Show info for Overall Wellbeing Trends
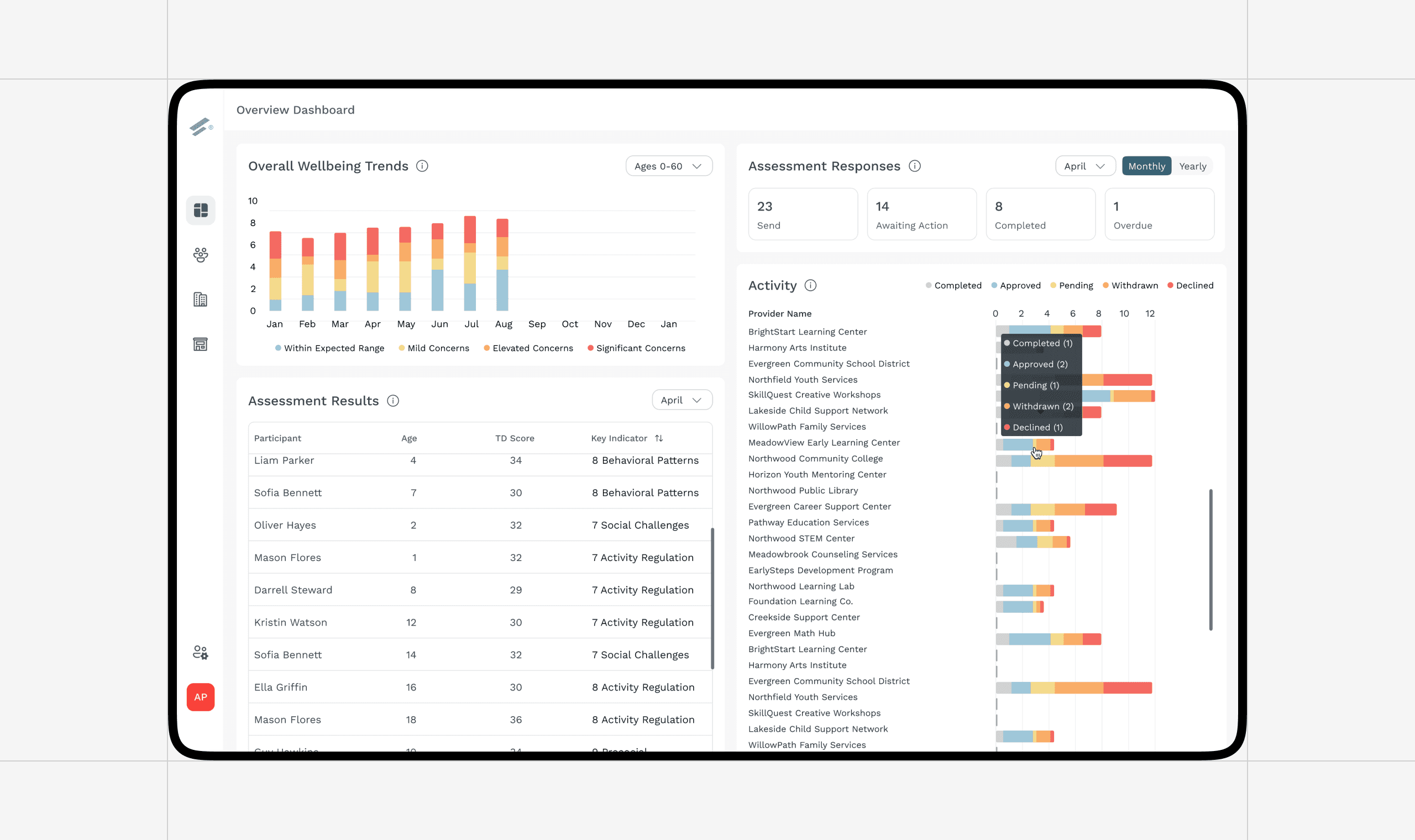Image resolution: width=1415 pixels, height=840 pixels. point(422,166)
